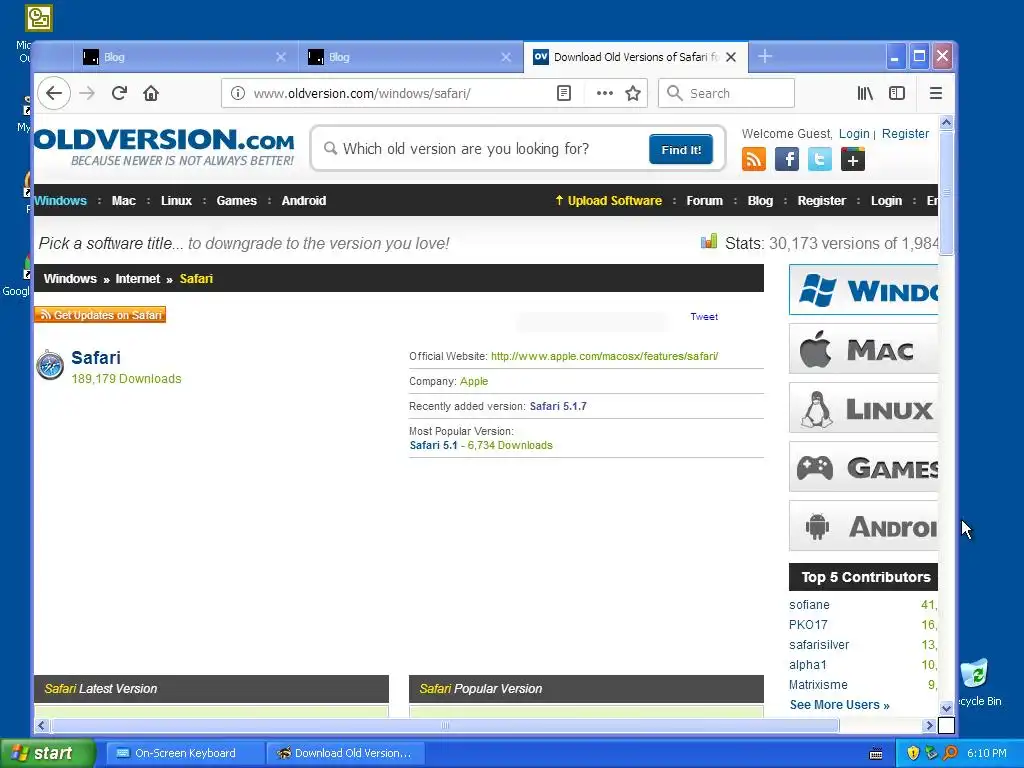The width and height of the screenshot is (1024, 768).
Task: Click the Apple company link
Action: click(474, 381)
